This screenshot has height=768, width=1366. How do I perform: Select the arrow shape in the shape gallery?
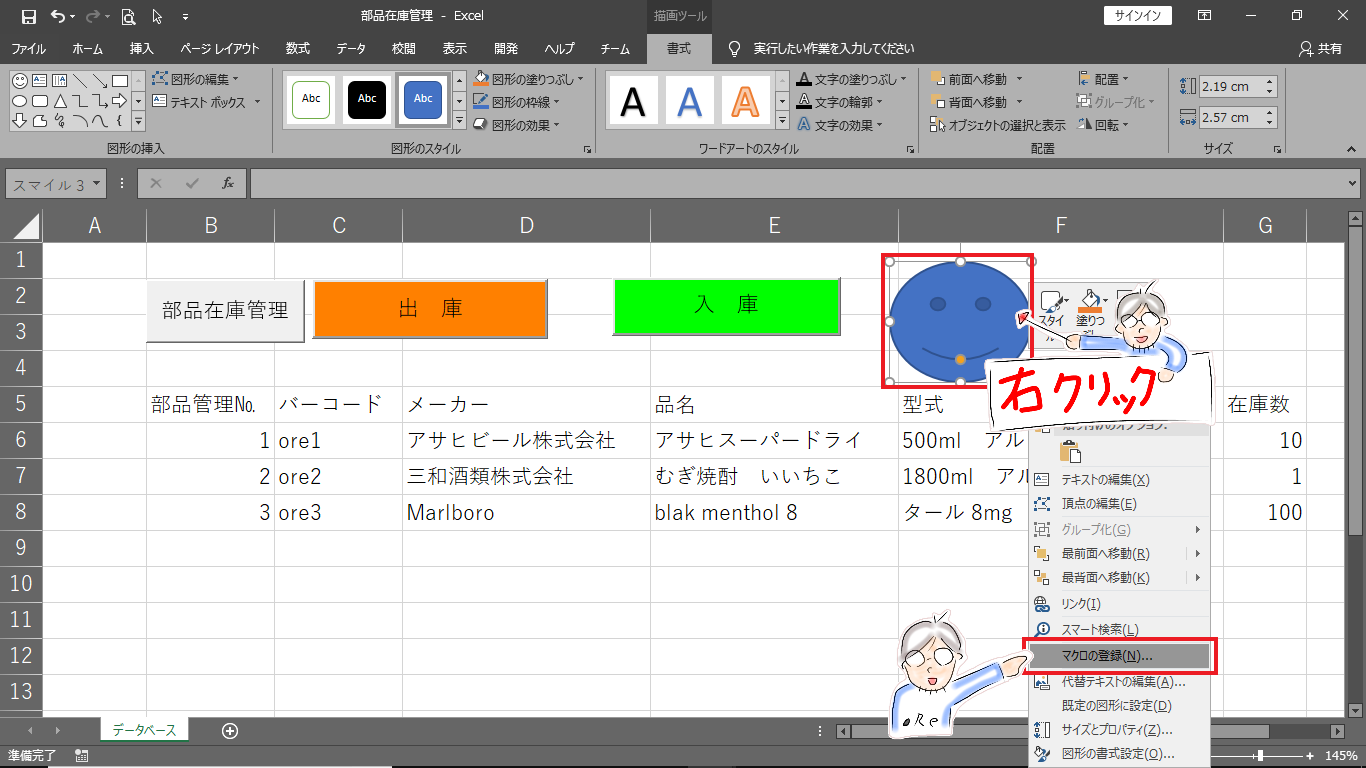pos(119,101)
